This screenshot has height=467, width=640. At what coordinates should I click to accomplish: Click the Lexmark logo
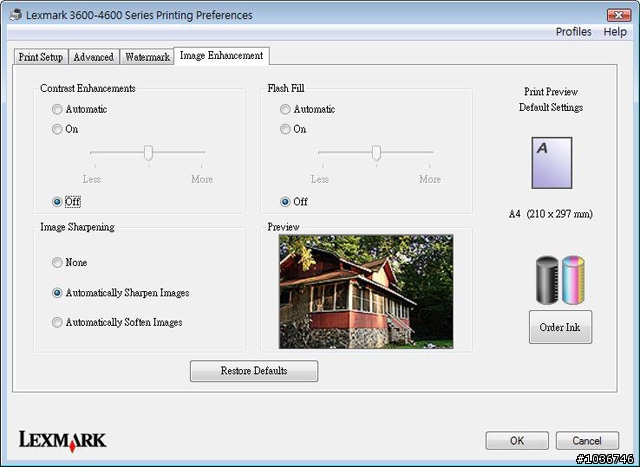click(62, 441)
